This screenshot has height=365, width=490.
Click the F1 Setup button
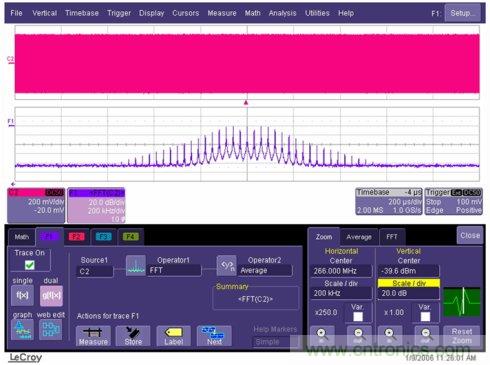(x=462, y=13)
